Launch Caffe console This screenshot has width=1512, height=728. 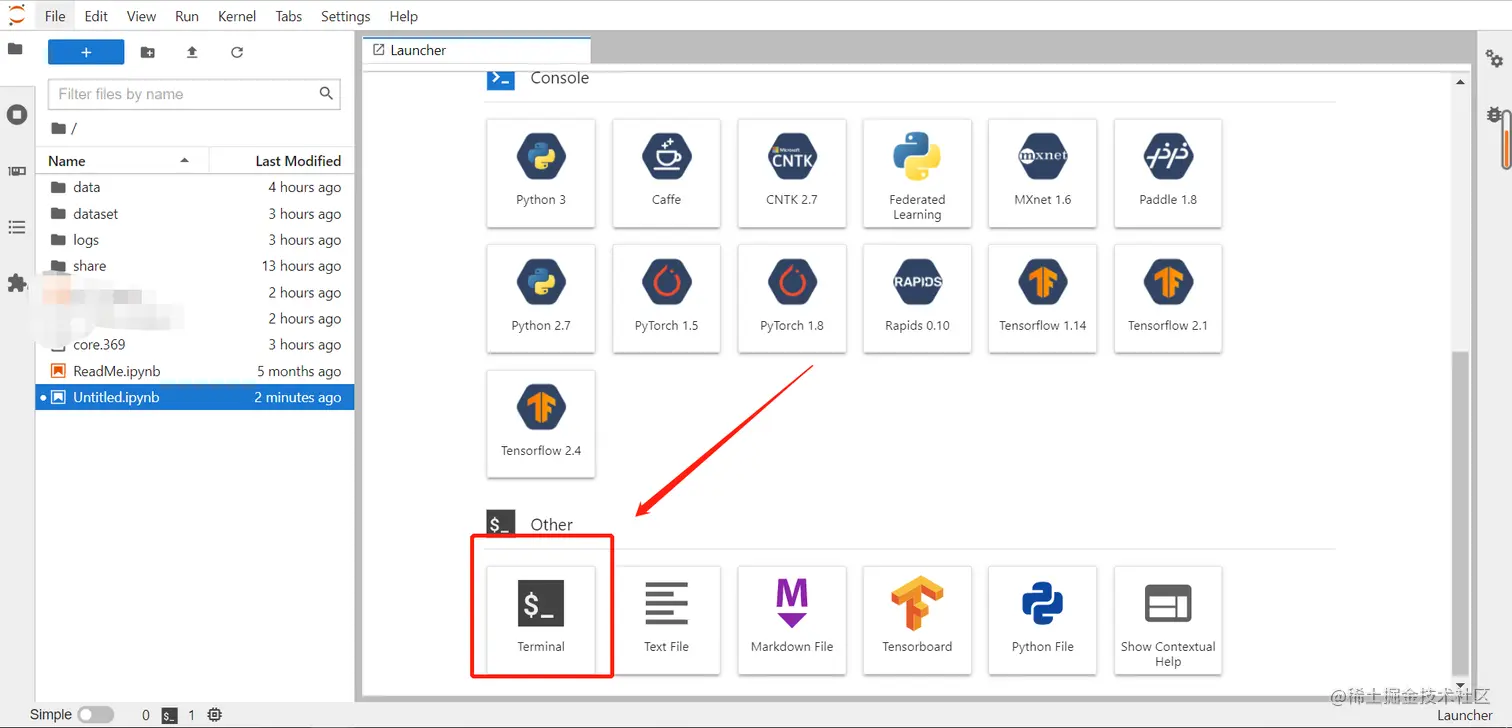point(666,172)
